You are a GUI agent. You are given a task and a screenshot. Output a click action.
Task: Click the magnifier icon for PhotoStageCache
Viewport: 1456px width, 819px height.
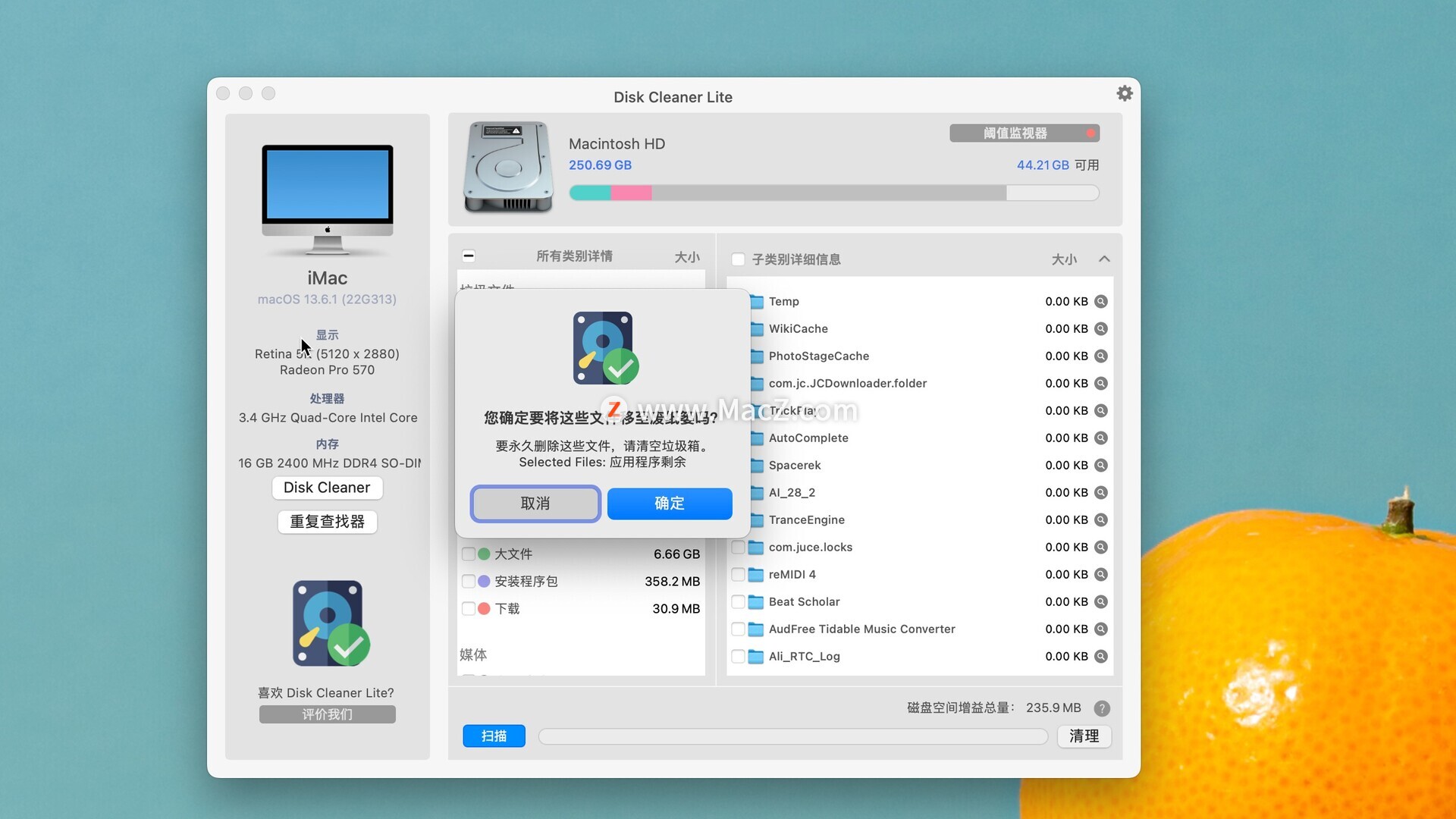1101,356
